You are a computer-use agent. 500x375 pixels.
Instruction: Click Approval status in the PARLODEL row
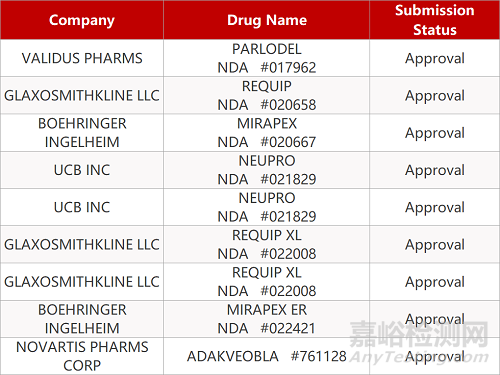coord(435,58)
